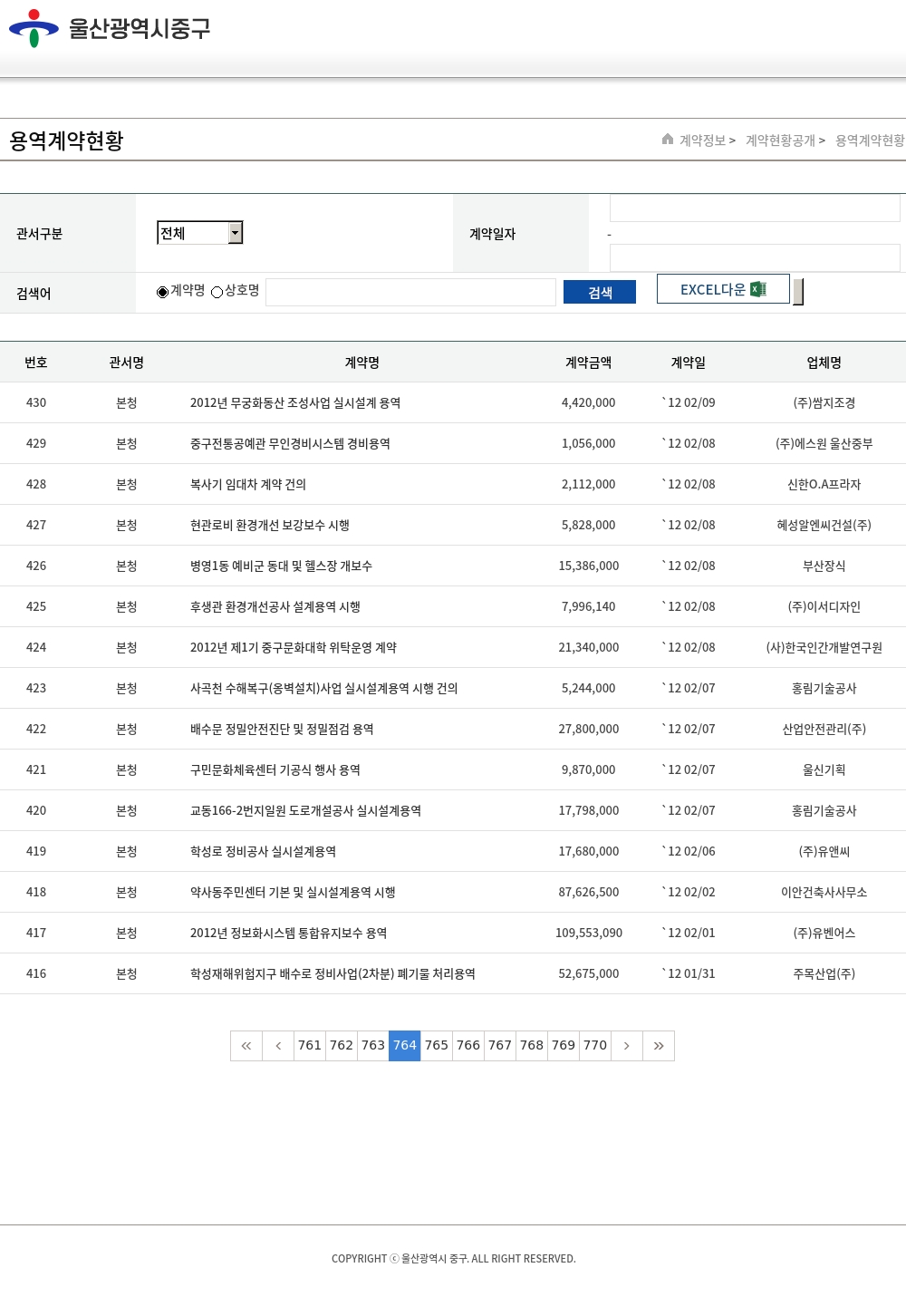Click the 계약현황공개 breadcrumb link
Image resolution: width=906 pixels, height=1316 pixels.
[x=780, y=140]
